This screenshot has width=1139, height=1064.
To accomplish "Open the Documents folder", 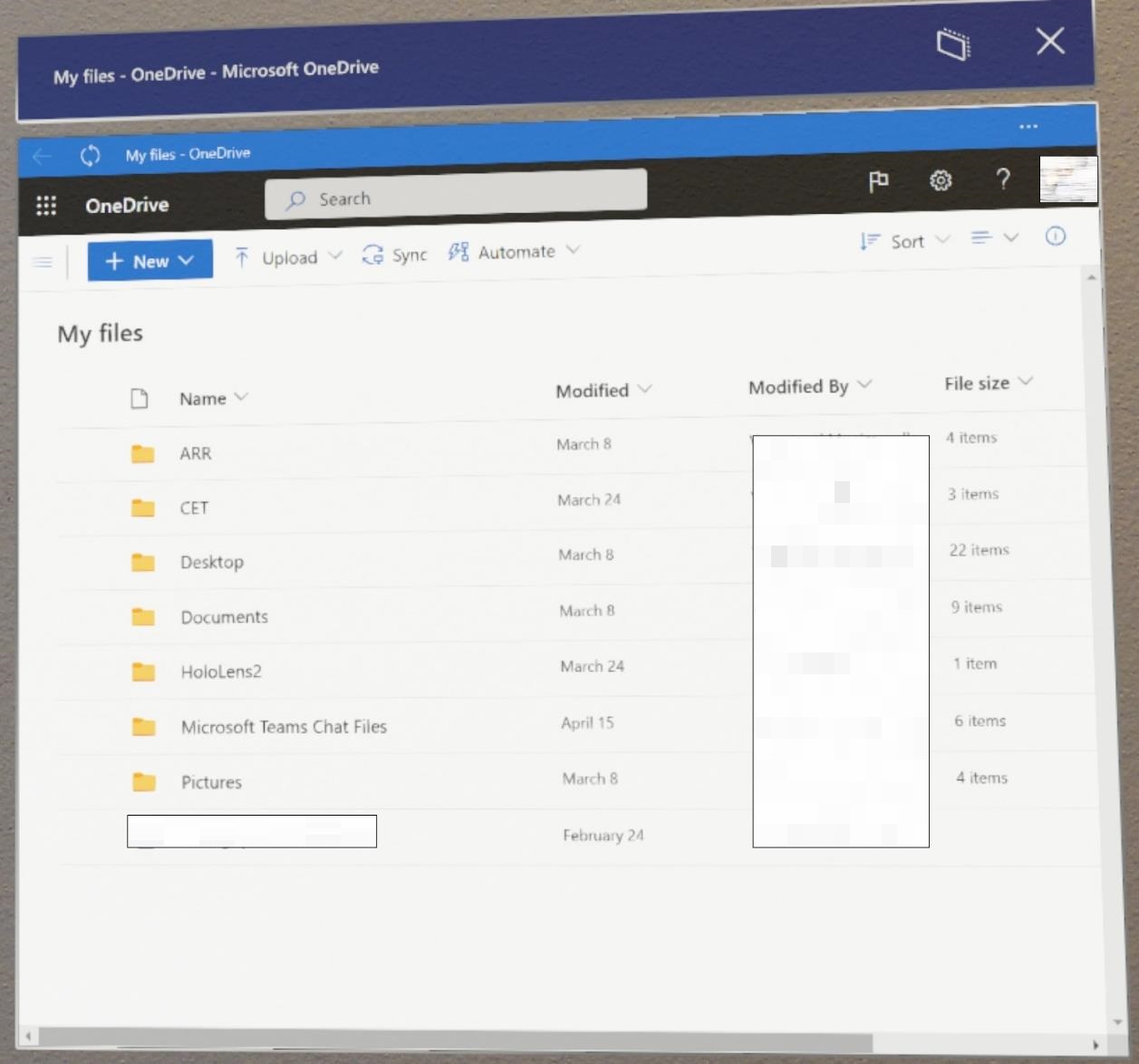I will pyautogui.click(x=225, y=616).
